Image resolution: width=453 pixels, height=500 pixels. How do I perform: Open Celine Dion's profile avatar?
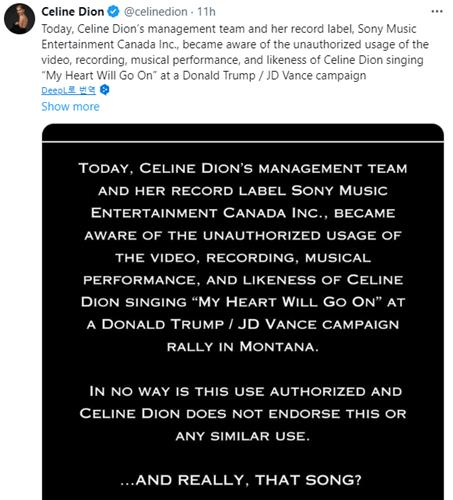19,19
